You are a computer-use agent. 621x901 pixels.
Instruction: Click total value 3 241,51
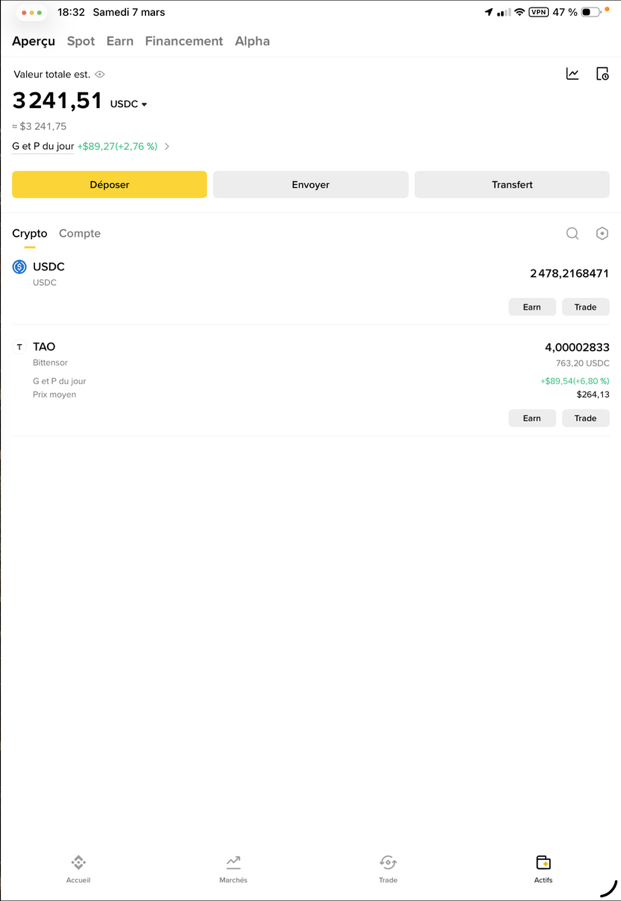pyautogui.click(x=57, y=101)
